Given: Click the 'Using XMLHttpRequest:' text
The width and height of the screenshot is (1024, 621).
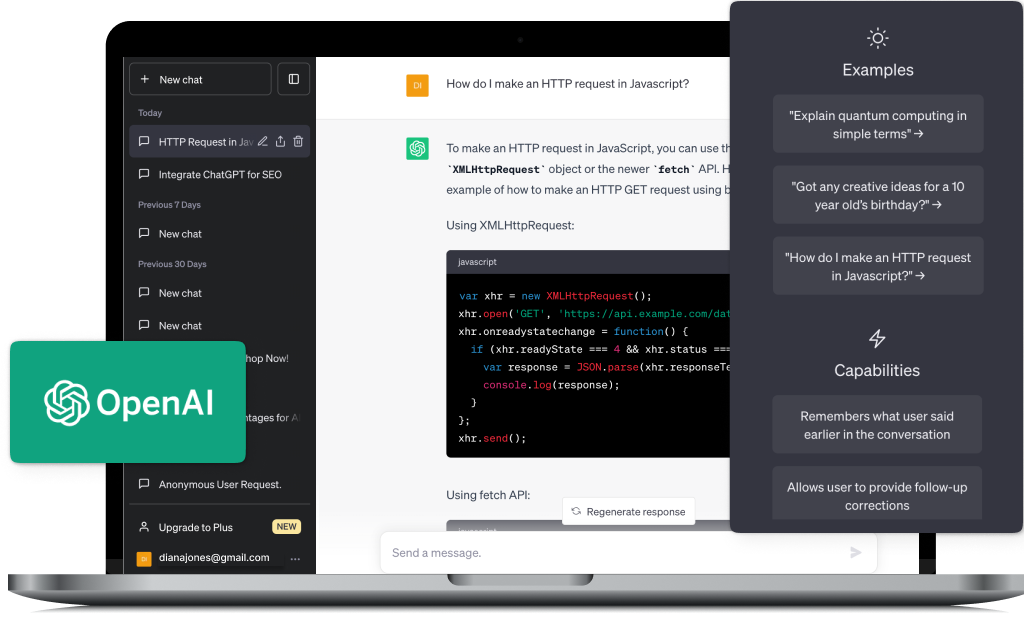Looking at the screenshot, I should pos(510,225).
